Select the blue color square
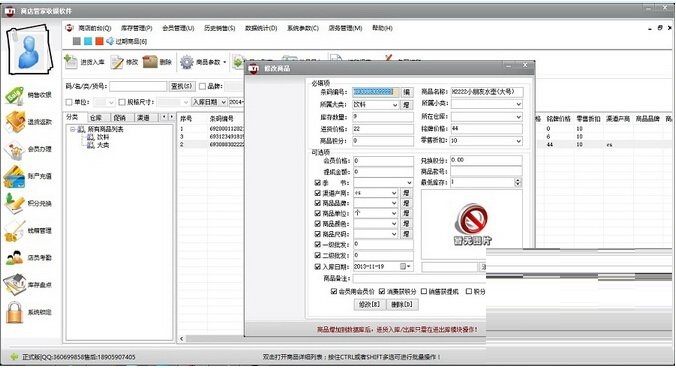Screen dimensions: 676x368 tap(88, 41)
